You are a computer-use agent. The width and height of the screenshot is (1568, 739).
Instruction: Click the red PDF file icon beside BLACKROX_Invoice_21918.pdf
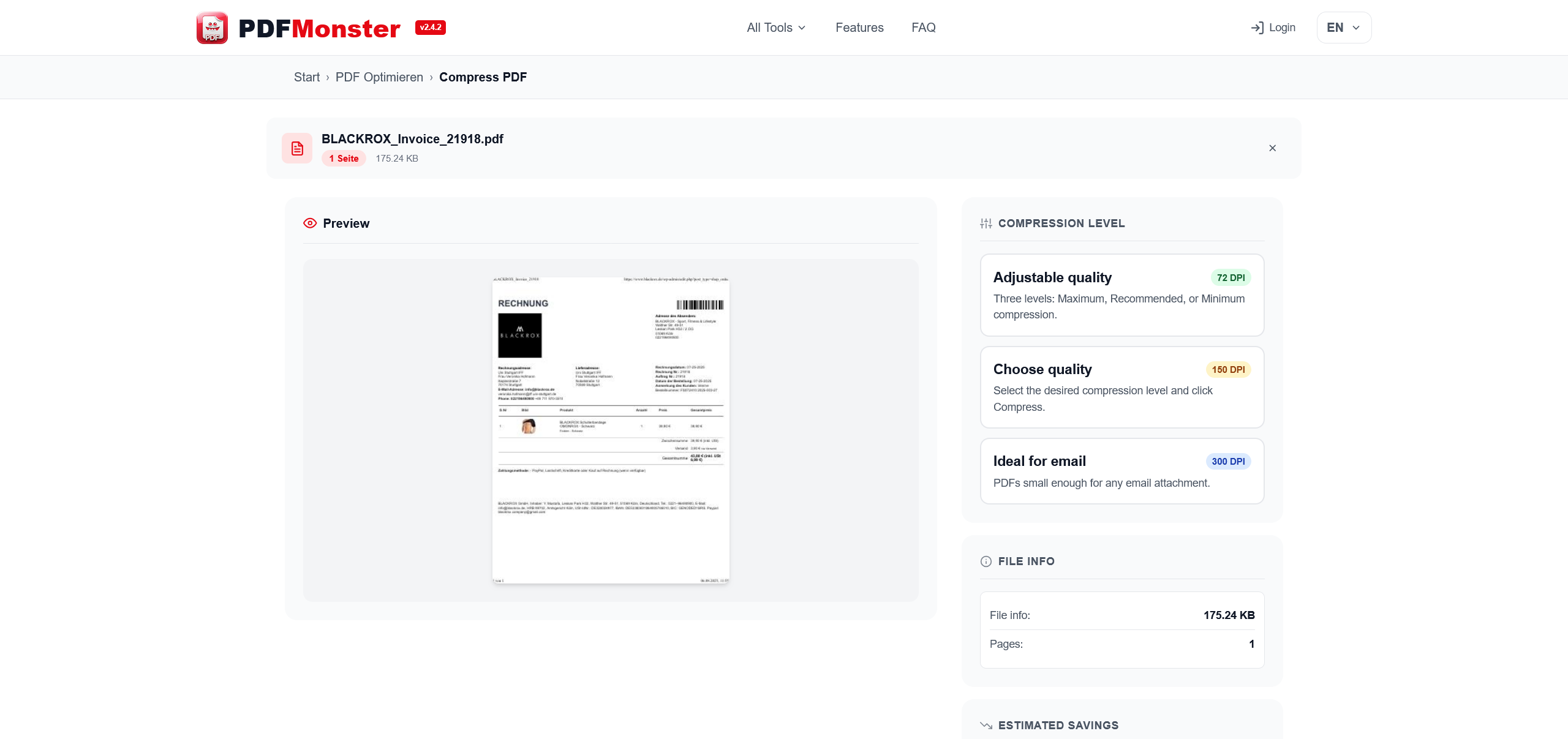[x=297, y=148]
